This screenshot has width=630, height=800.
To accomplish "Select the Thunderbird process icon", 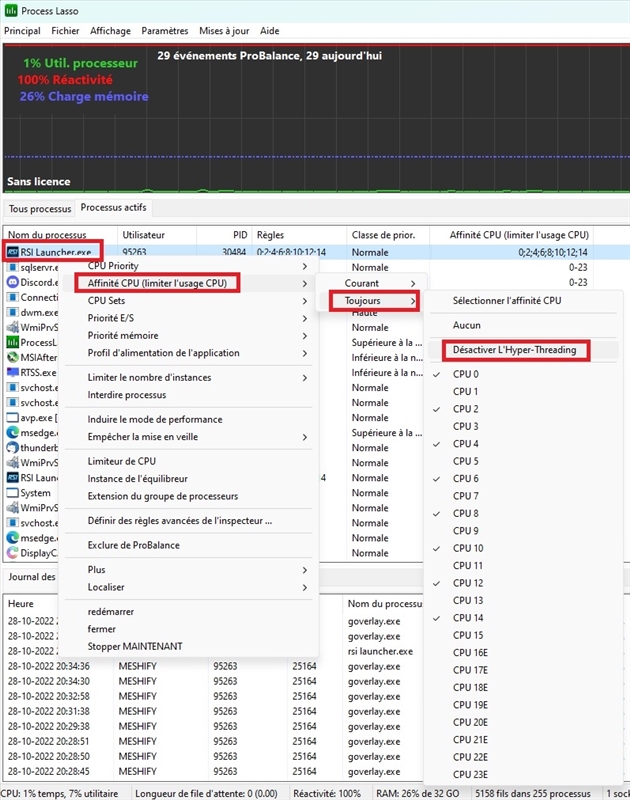I will click(x=13, y=448).
